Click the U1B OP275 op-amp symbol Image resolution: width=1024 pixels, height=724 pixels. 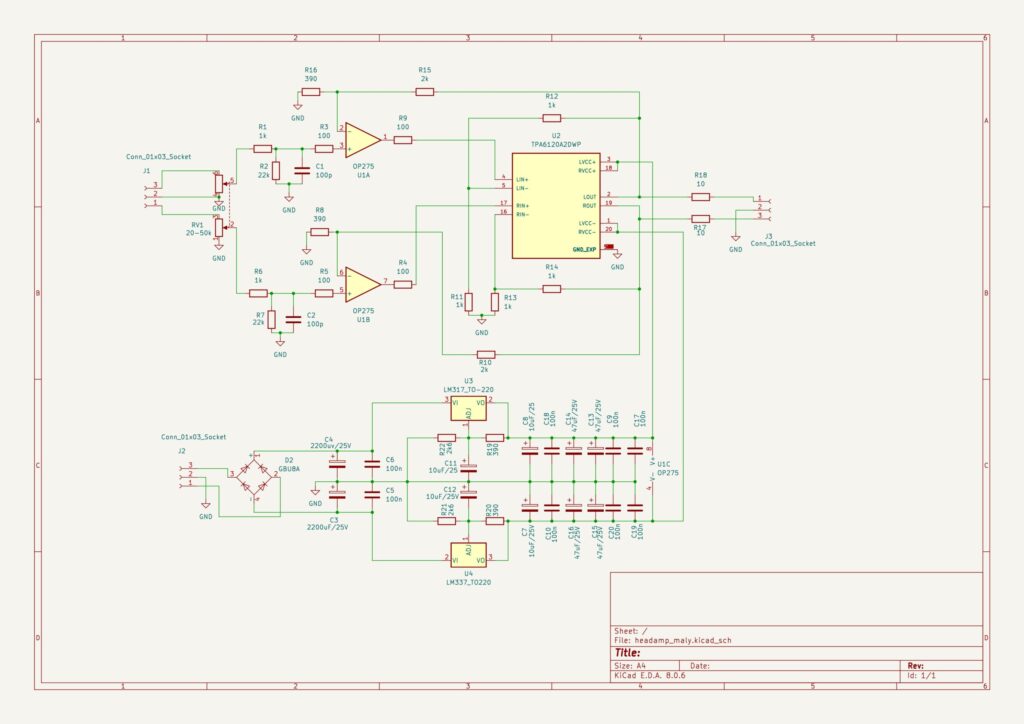tap(361, 283)
